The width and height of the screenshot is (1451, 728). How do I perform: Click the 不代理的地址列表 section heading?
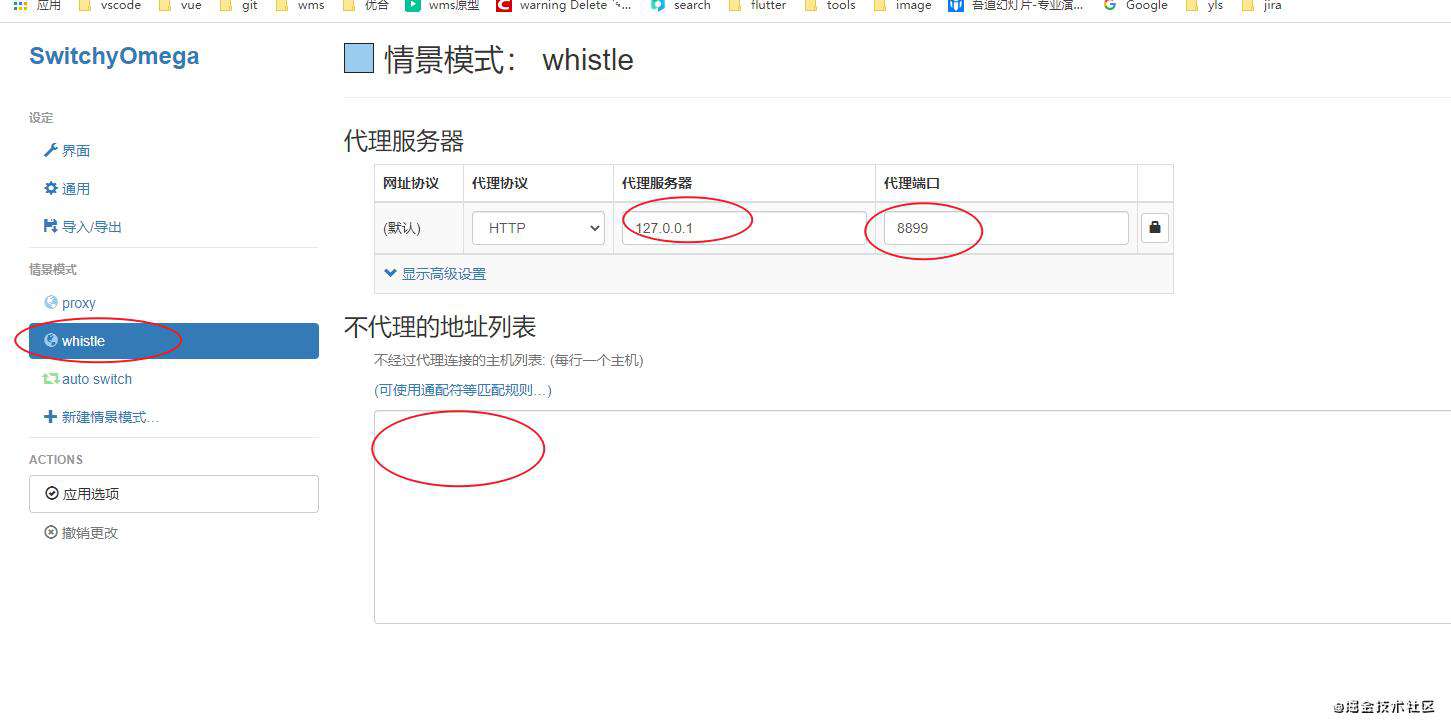(x=440, y=327)
